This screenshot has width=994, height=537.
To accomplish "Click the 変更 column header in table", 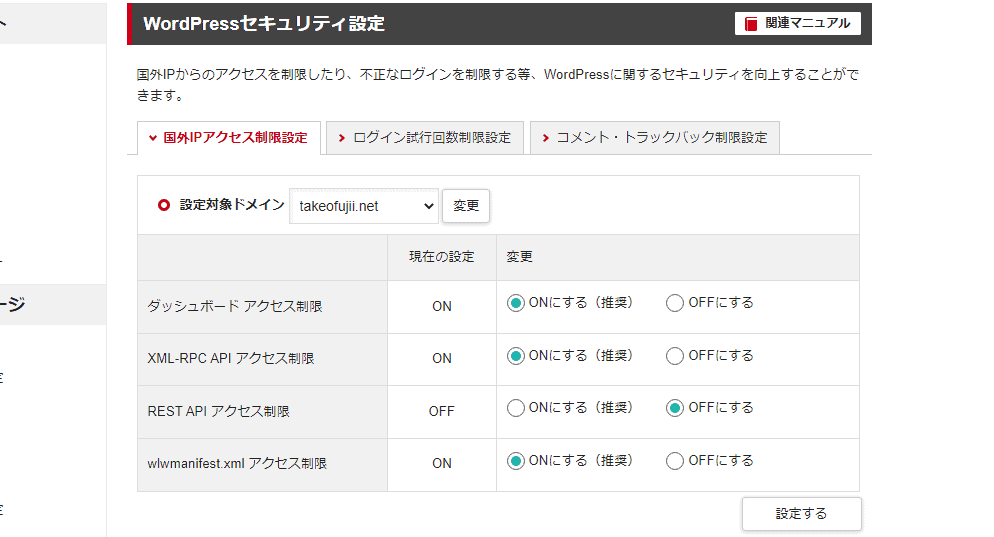I will click(x=519, y=257).
